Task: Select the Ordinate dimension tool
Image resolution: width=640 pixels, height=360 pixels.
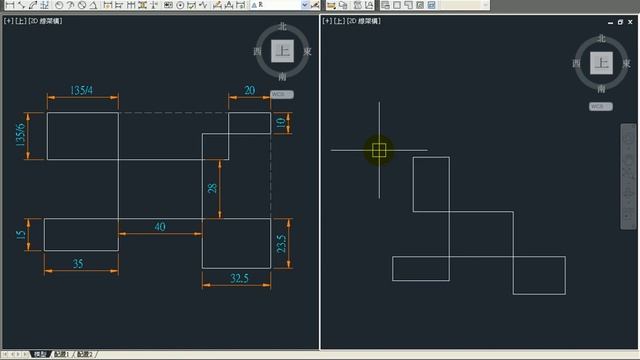Action: click(44, 5)
